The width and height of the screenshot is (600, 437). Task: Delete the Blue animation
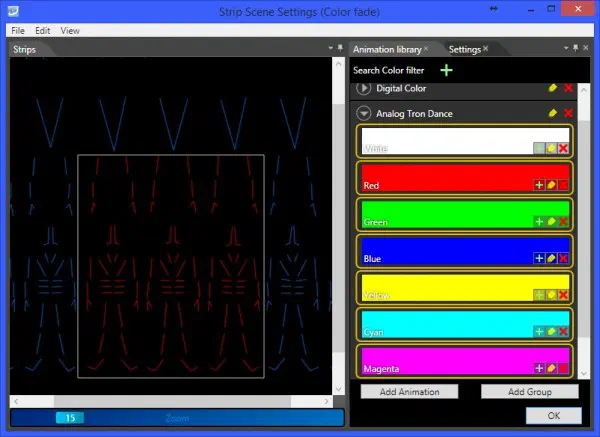coord(563,258)
